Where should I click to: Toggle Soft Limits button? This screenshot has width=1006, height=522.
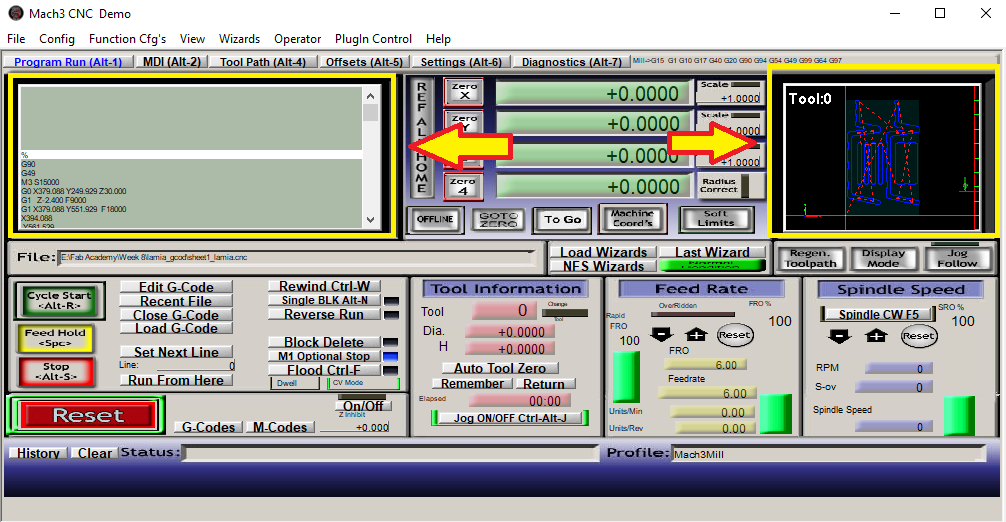(715, 219)
